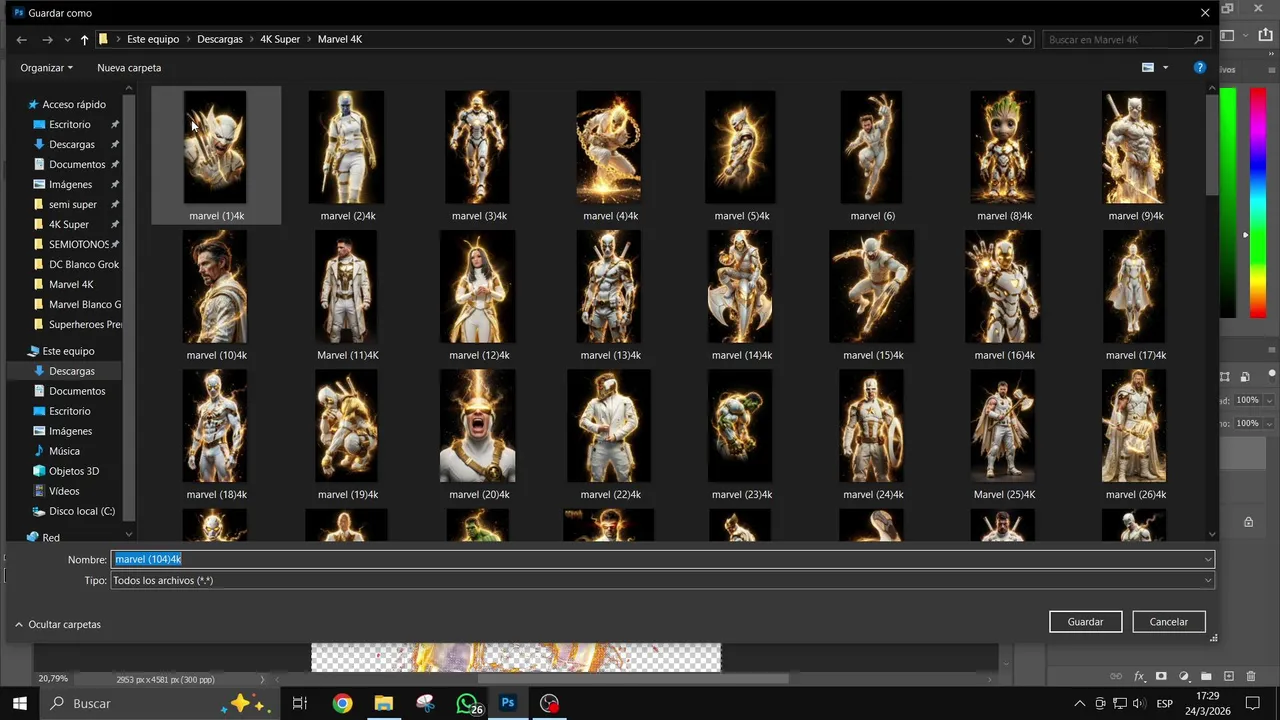Create new adjustment layer in Photoshop
This screenshot has width=1280, height=720.
pos(1184,677)
